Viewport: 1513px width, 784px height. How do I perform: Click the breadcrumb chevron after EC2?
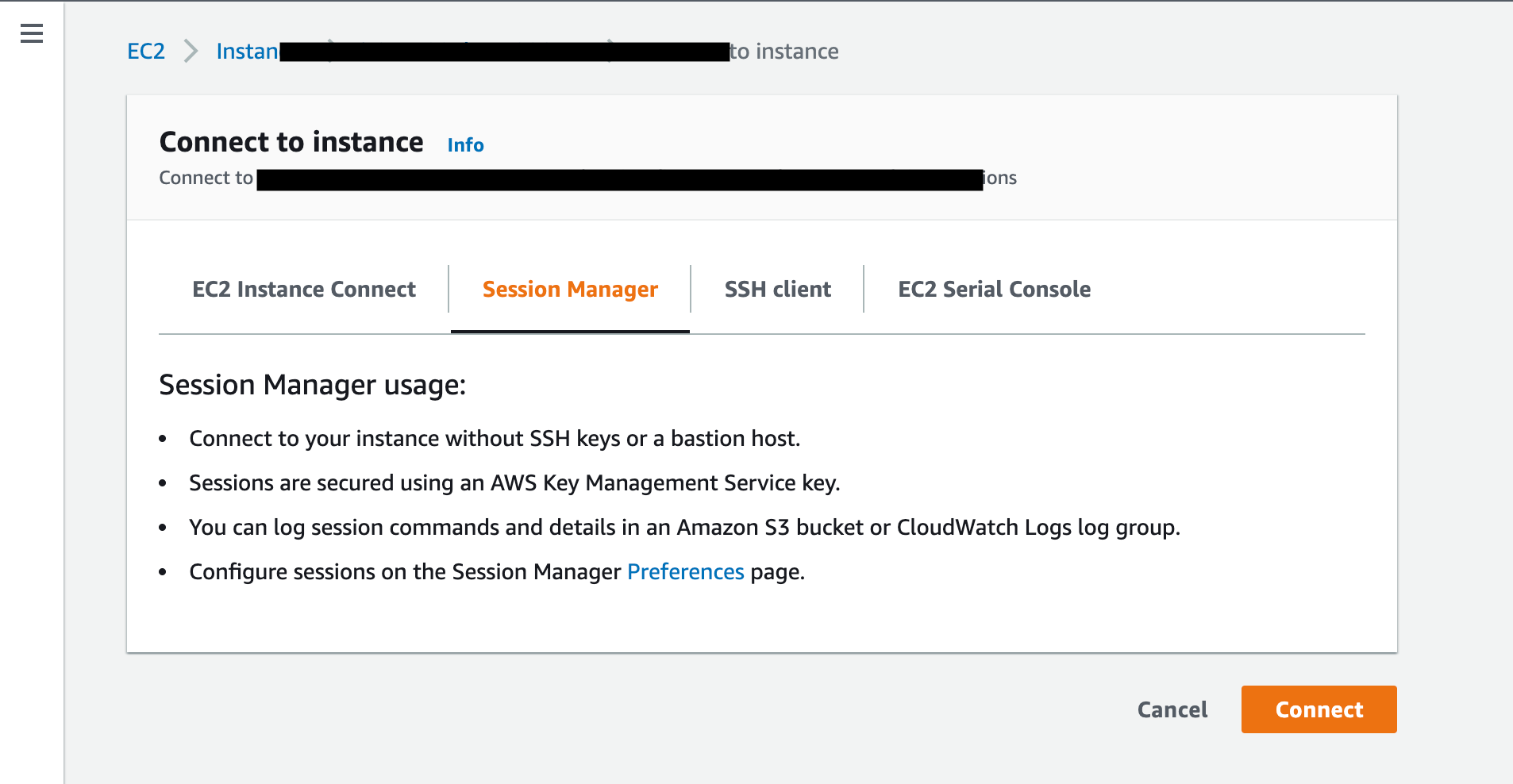point(191,52)
